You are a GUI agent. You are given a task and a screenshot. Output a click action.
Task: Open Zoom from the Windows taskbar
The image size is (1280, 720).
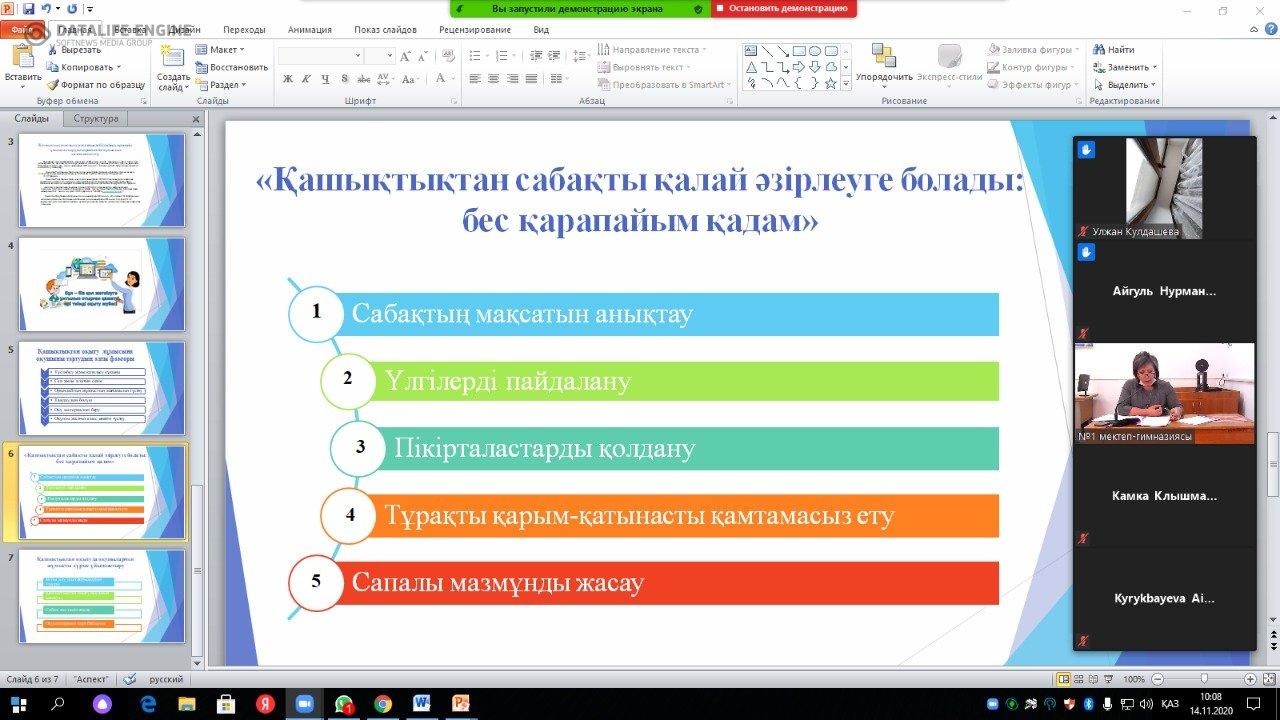(x=304, y=704)
